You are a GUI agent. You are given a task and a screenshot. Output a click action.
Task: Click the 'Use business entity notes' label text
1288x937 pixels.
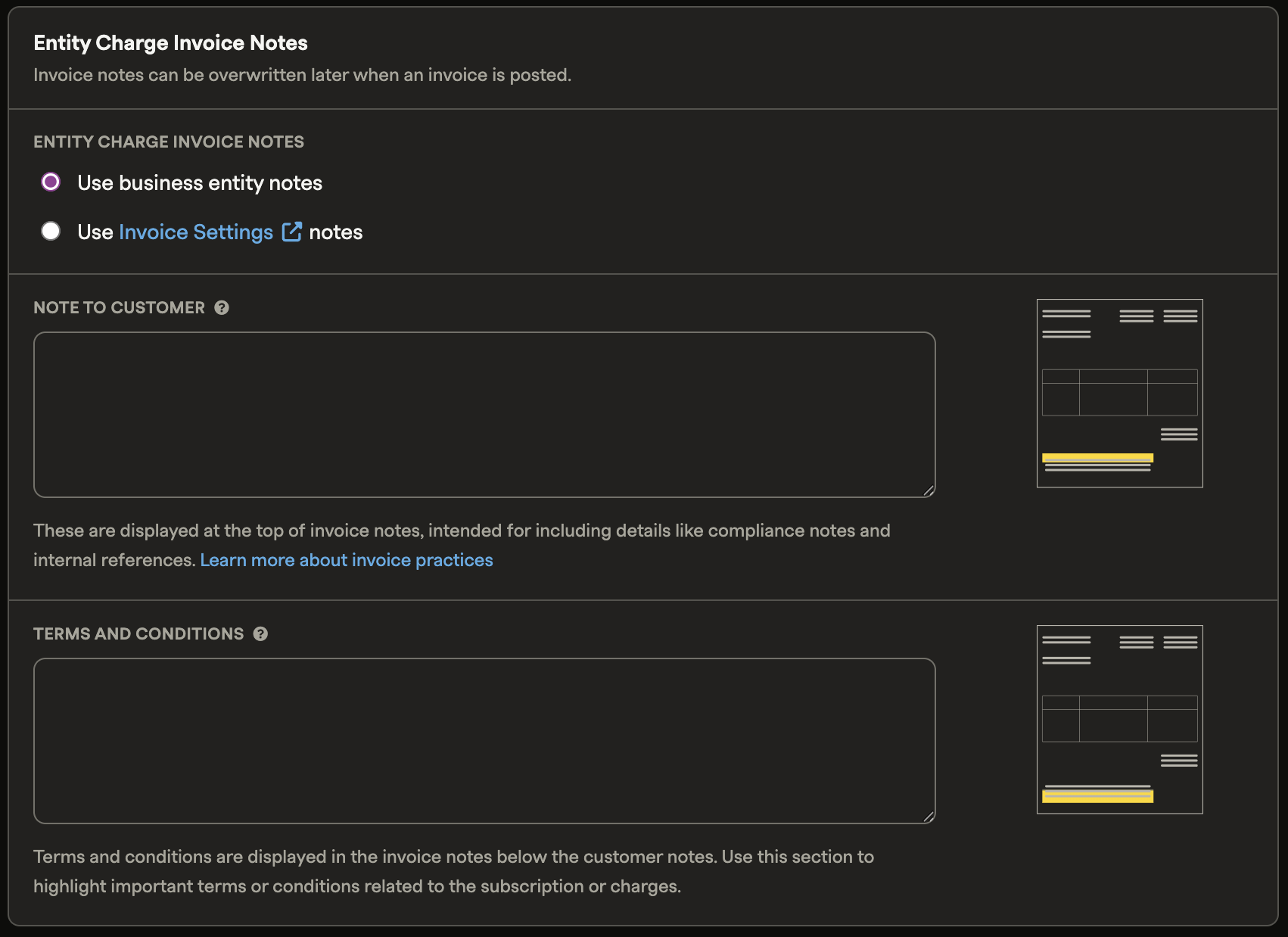tap(200, 182)
